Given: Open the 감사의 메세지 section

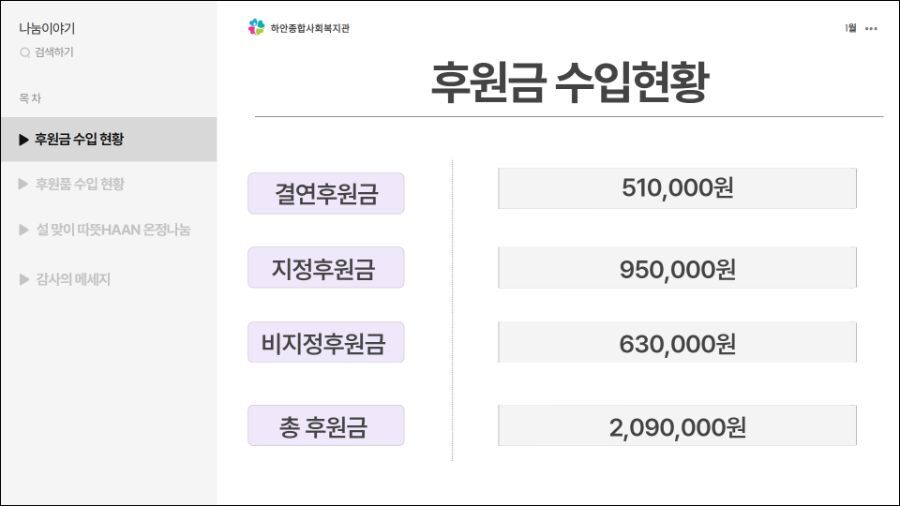Looking at the screenshot, I should [73, 279].
